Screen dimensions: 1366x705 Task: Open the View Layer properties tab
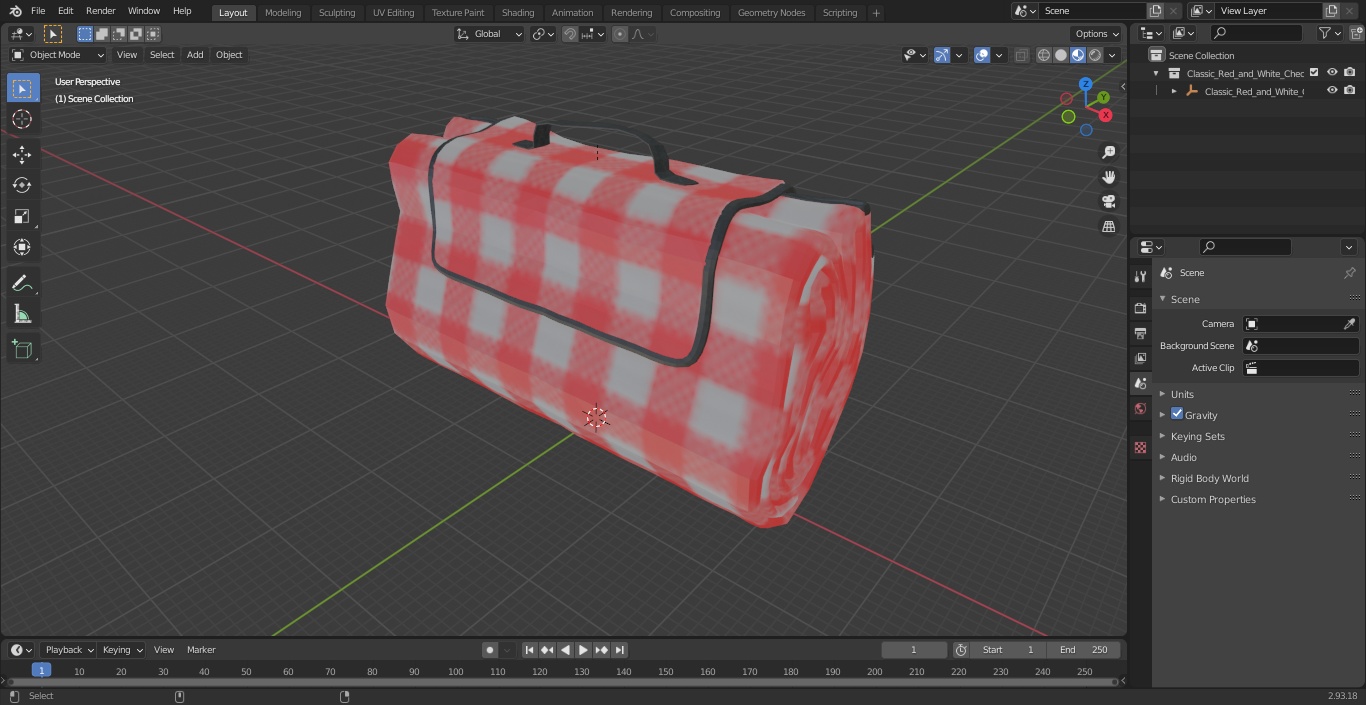pos(1140,358)
